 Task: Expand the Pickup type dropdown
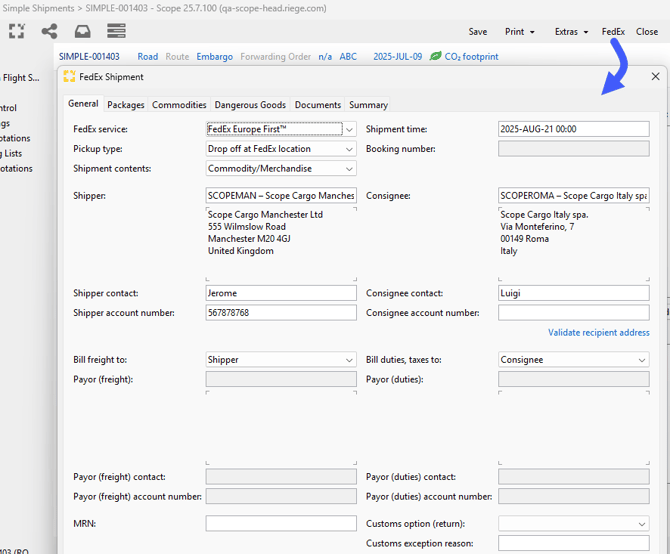click(349, 149)
